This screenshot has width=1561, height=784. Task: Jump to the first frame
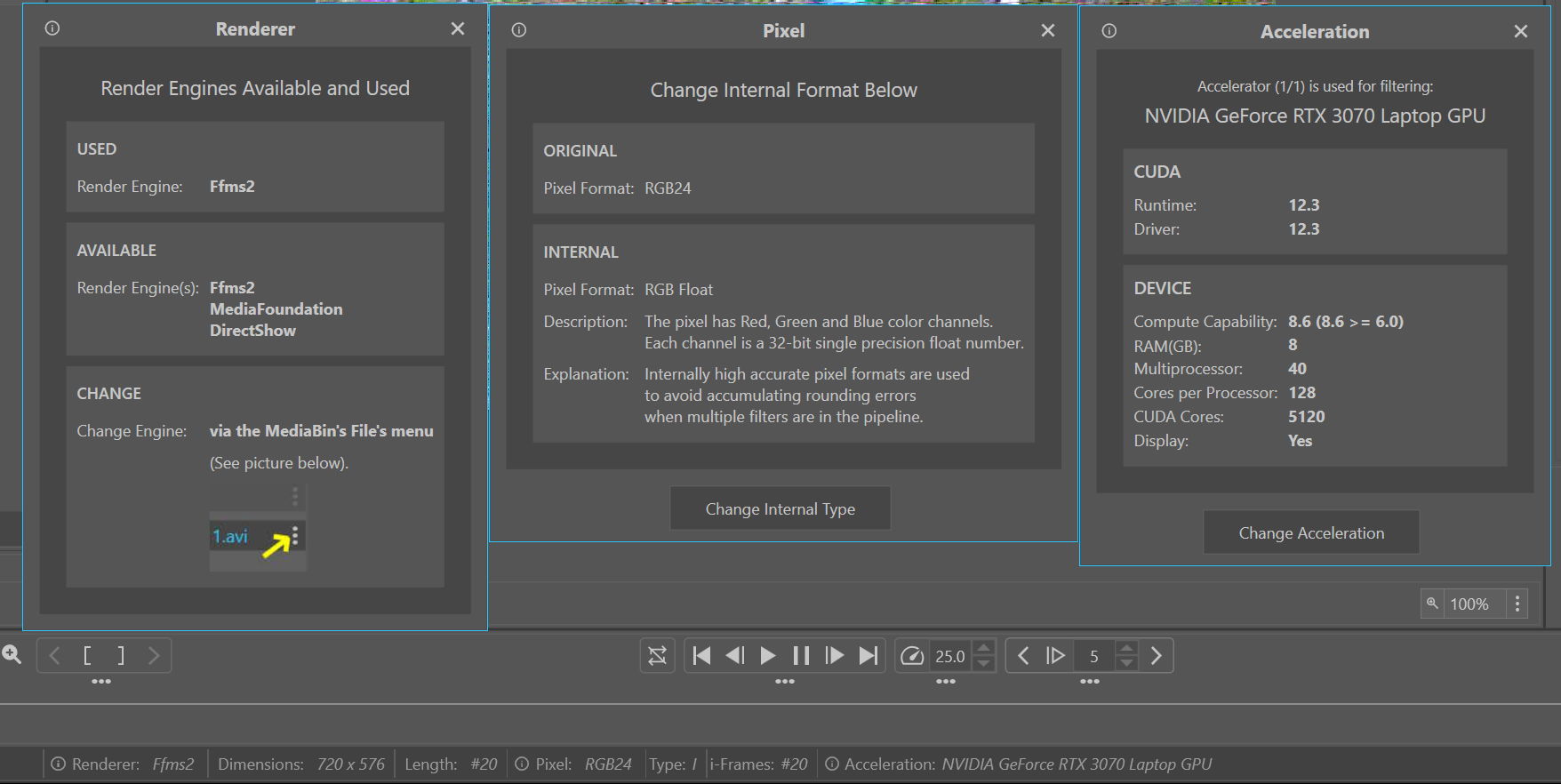click(x=701, y=656)
